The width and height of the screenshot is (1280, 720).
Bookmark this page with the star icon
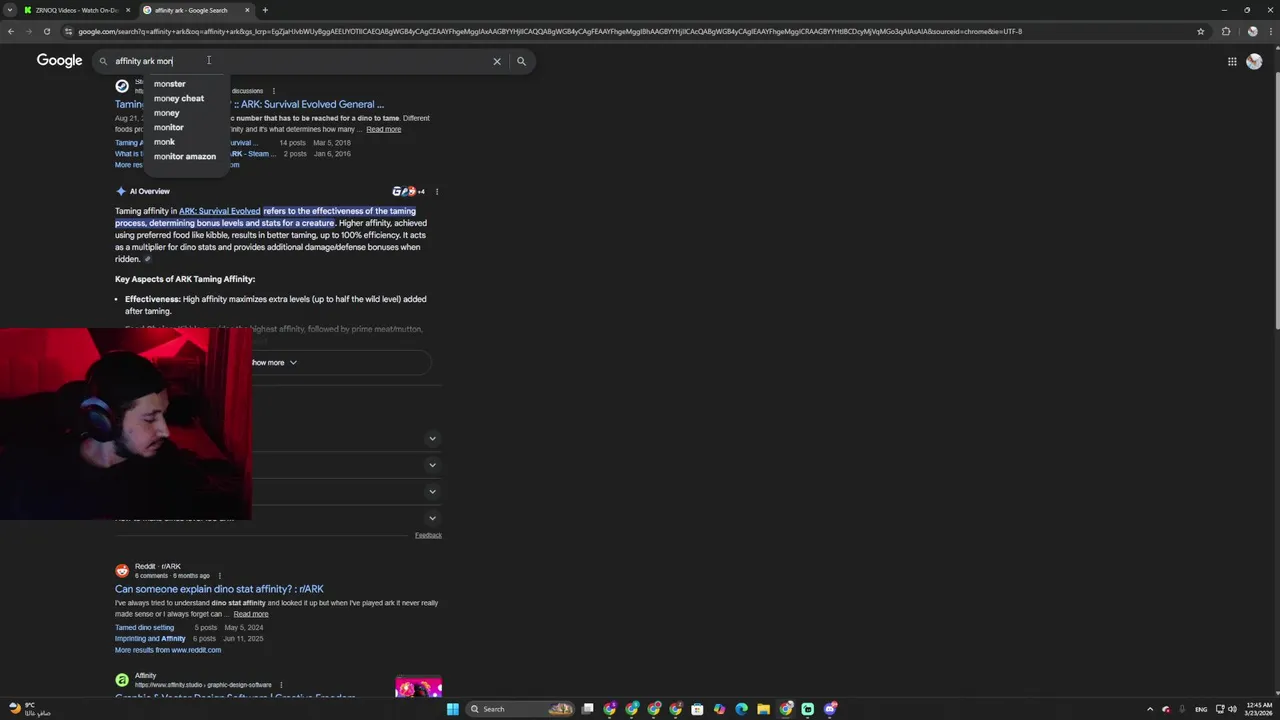(x=1201, y=31)
